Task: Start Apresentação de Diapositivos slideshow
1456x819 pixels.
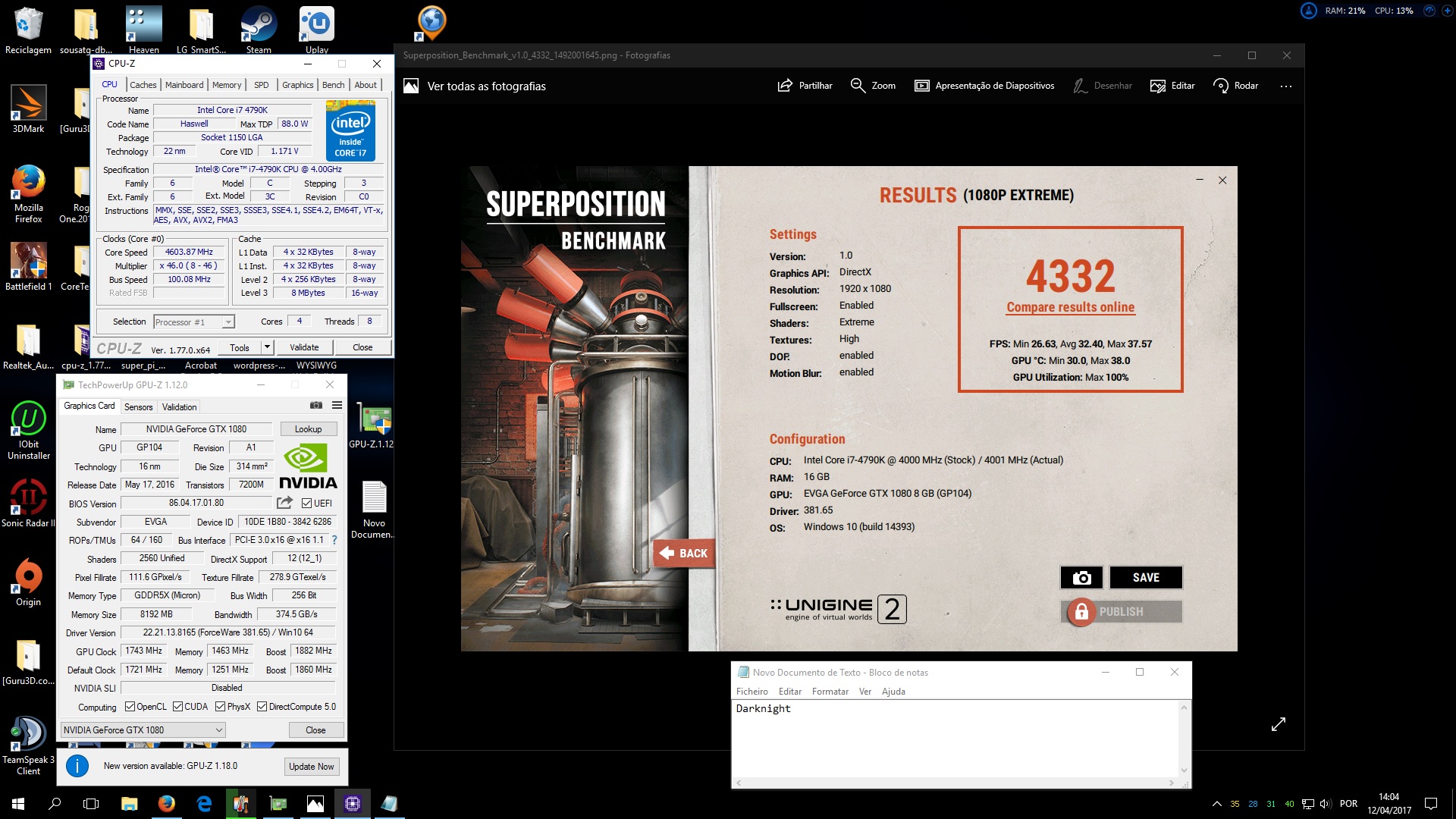Action: point(984,86)
